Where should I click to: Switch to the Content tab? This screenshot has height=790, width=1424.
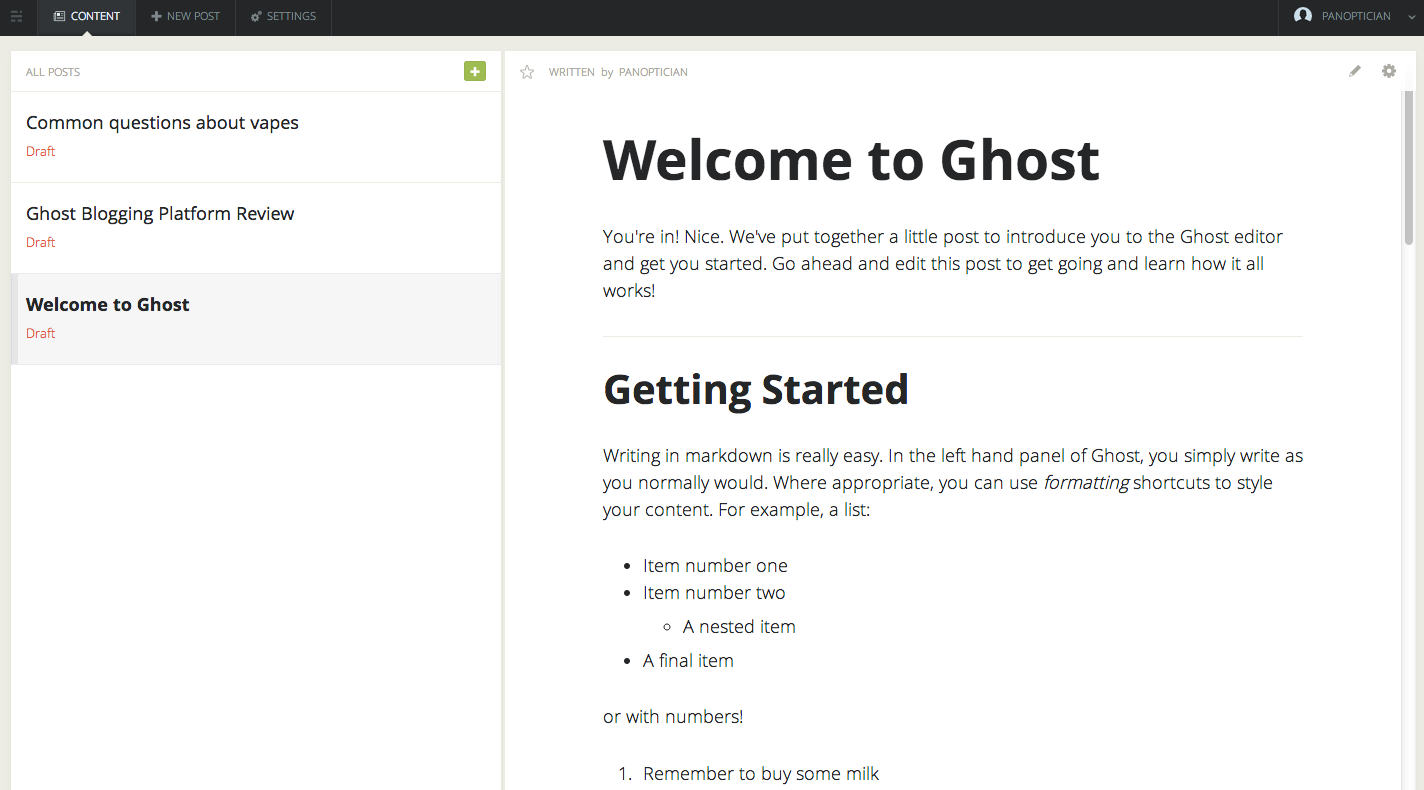pyautogui.click(x=87, y=17)
